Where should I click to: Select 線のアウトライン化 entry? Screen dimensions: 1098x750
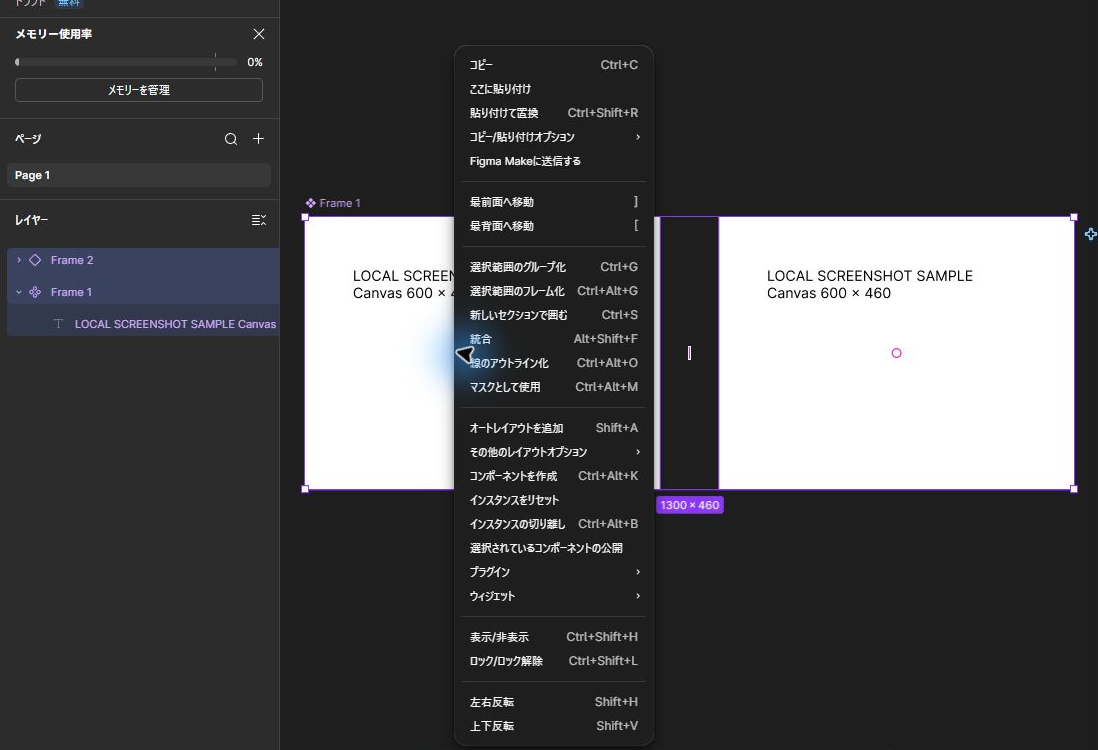[x=554, y=363]
